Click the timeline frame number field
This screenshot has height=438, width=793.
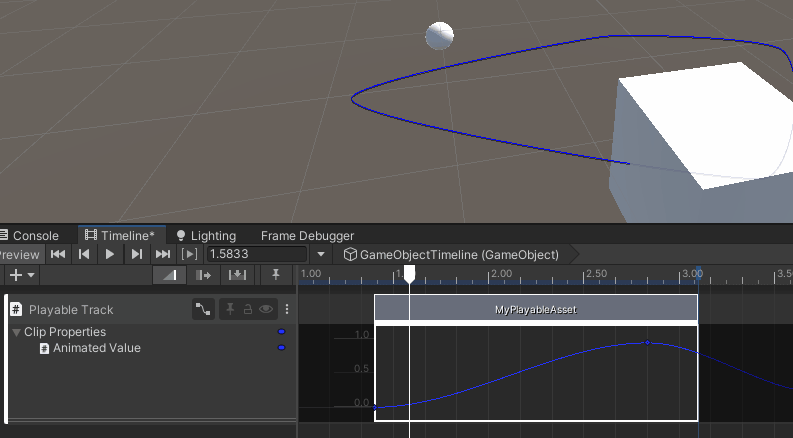(x=255, y=255)
